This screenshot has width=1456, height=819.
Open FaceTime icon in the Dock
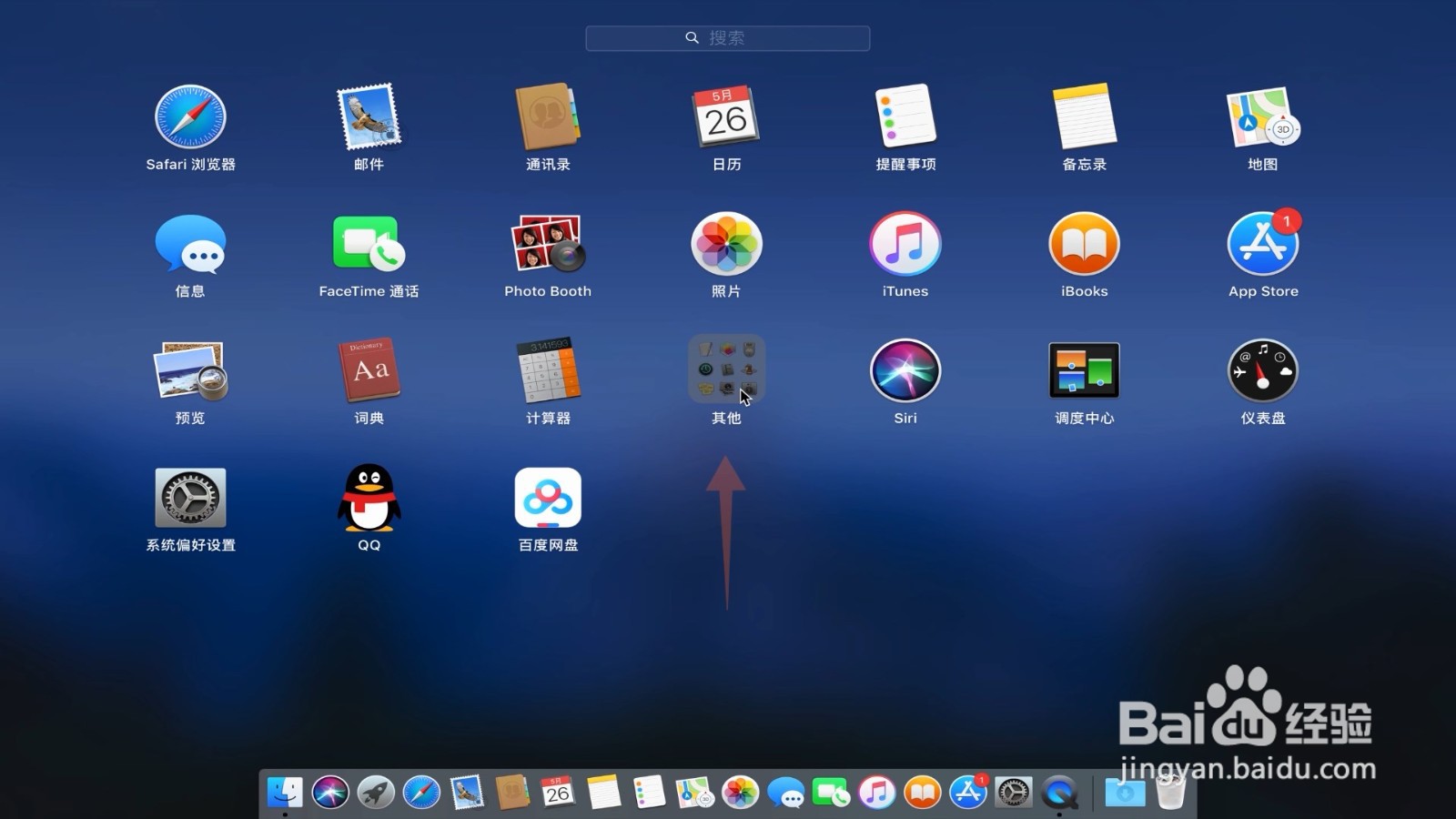[831, 792]
